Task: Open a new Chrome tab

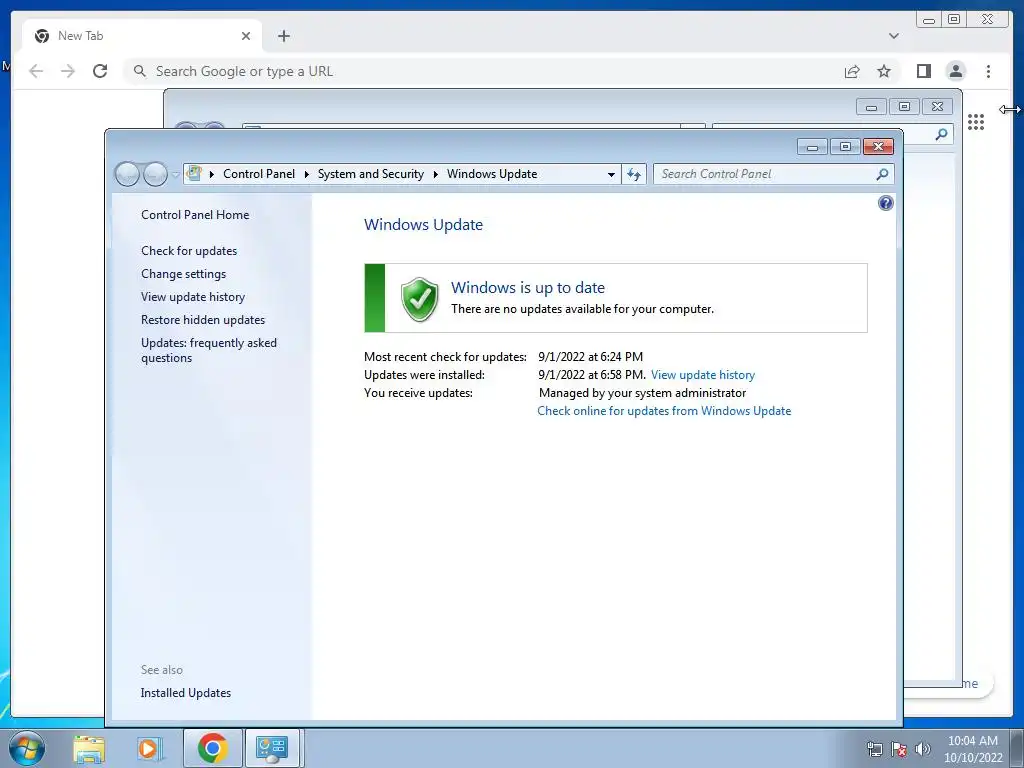Action: [283, 36]
